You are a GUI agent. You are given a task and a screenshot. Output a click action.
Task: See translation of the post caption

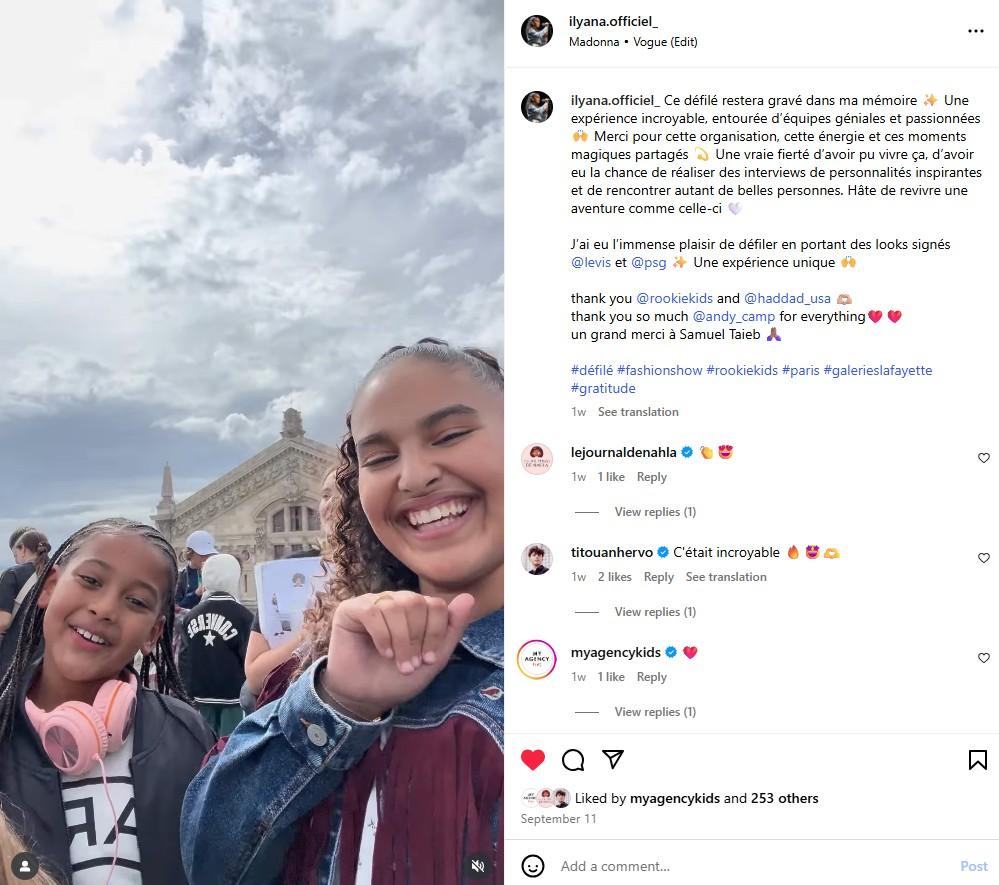(x=638, y=412)
